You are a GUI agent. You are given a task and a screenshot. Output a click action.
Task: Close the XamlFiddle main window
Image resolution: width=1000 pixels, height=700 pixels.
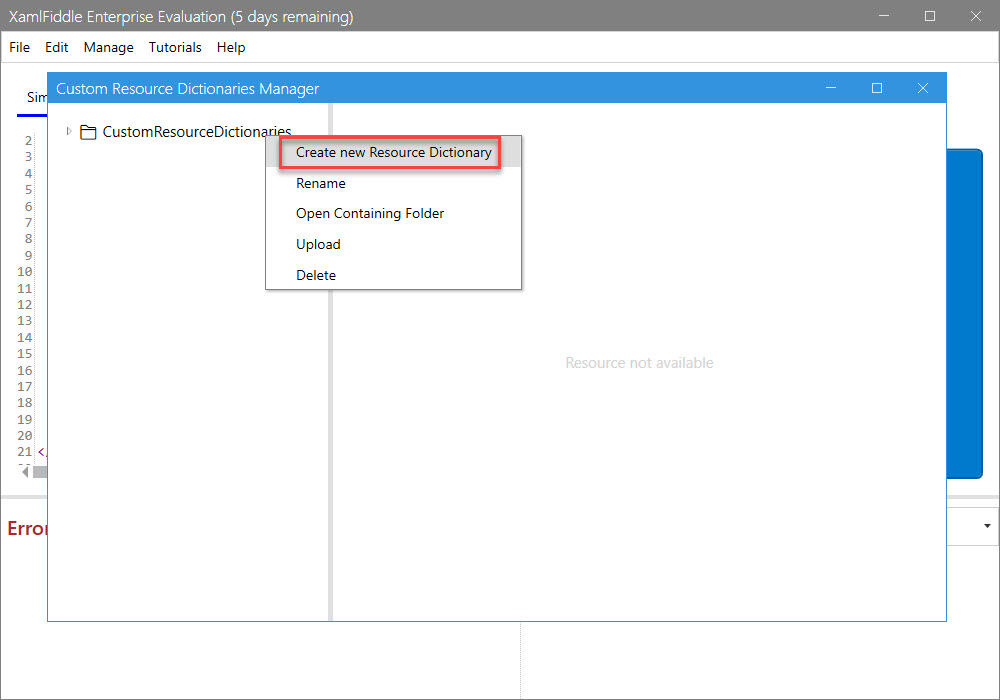976,16
